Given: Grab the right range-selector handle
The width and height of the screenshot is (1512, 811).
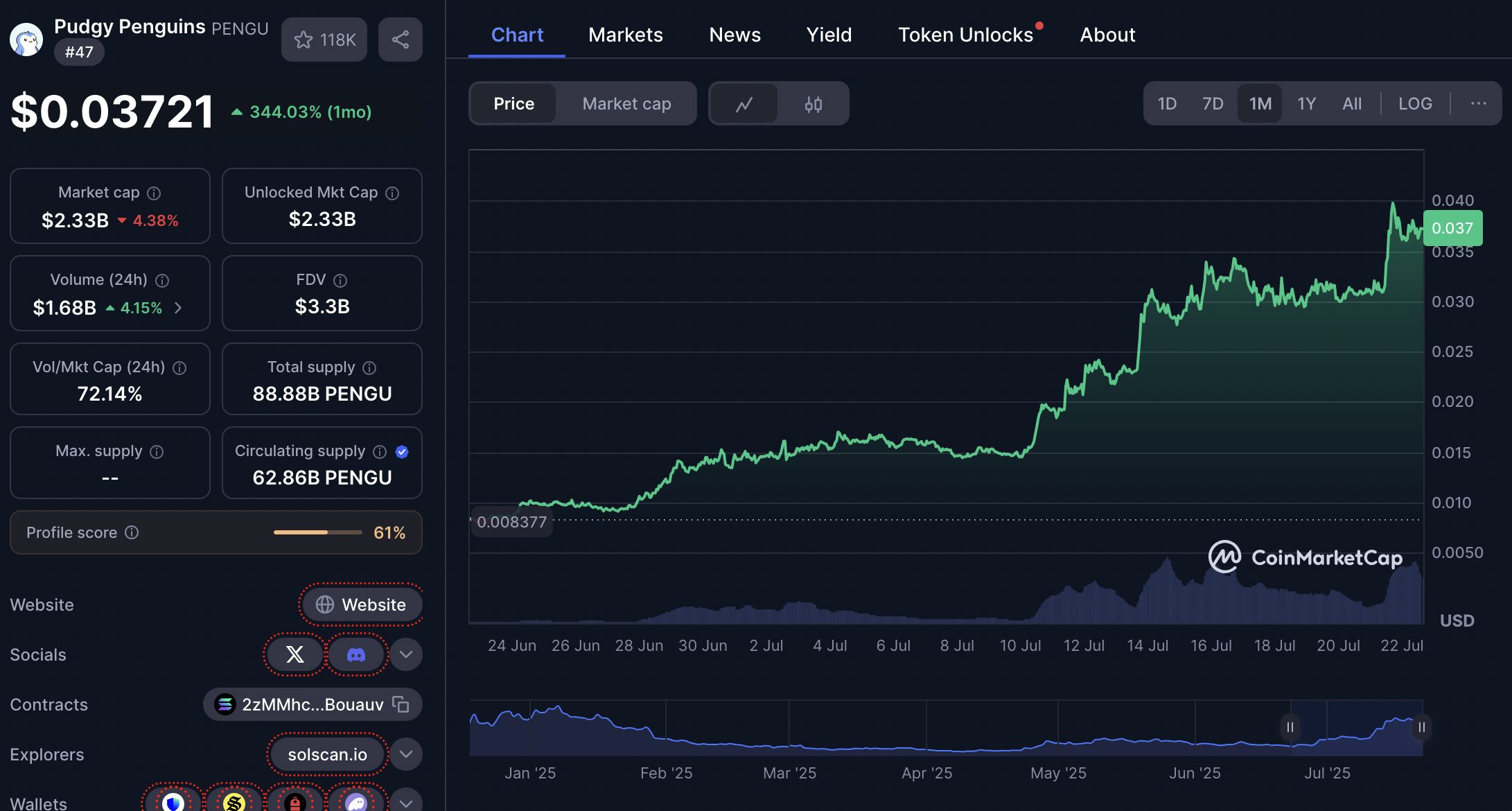Looking at the screenshot, I should pyautogui.click(x=1421, y=727).
